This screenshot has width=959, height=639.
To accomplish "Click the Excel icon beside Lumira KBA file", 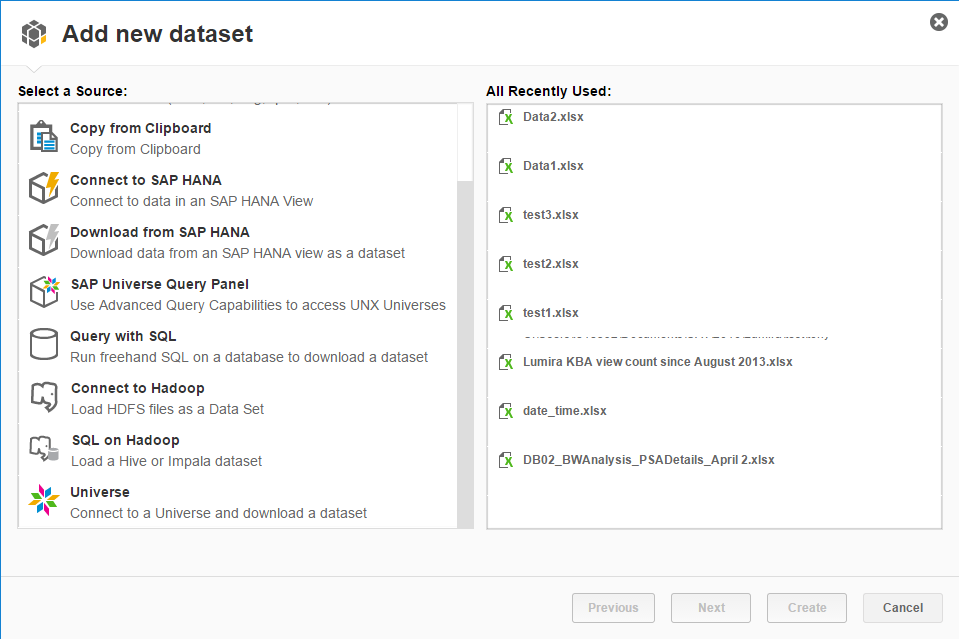I will [506, 362].
